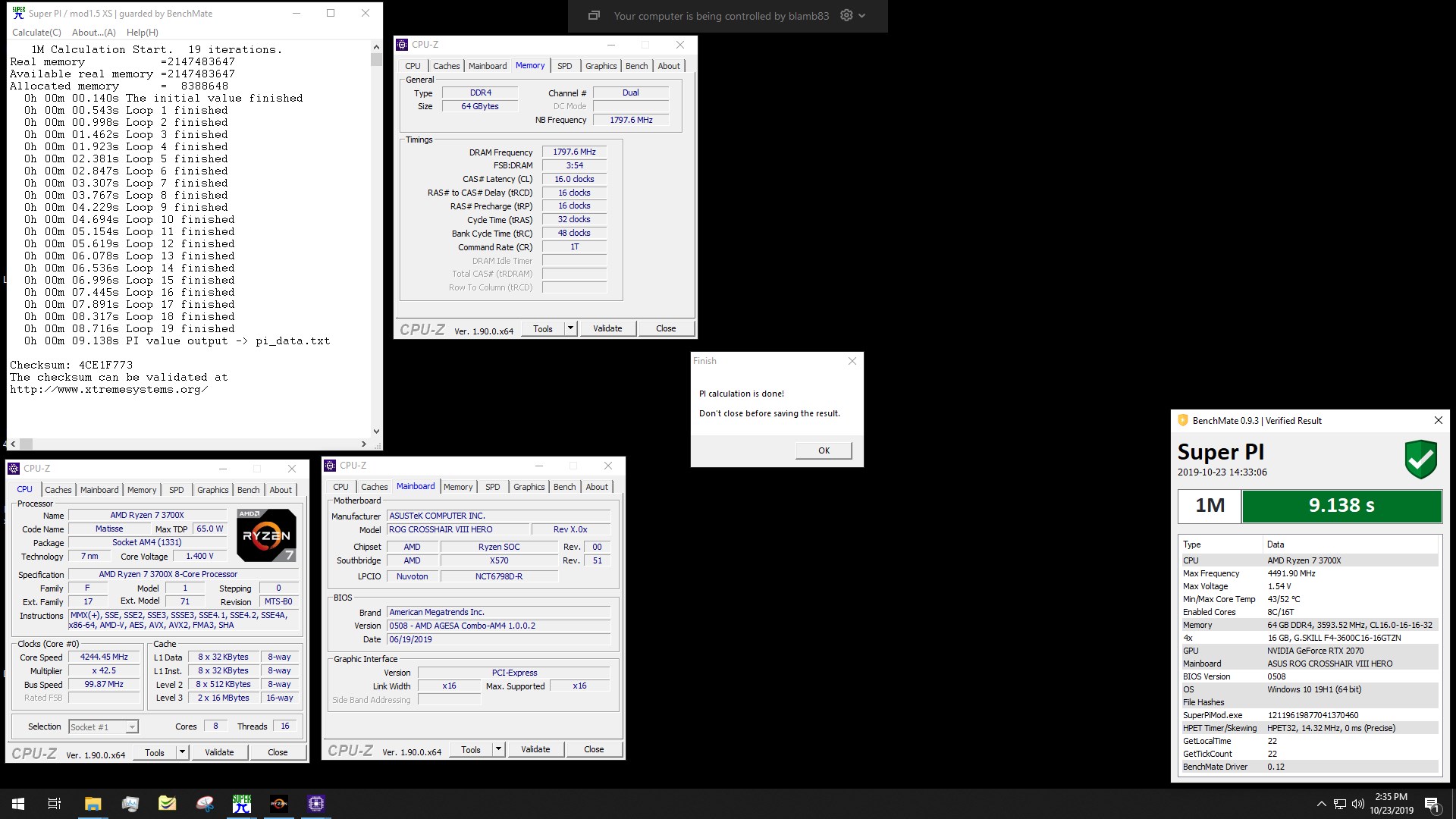Switch to Caches tab in processor CPU-Z window
Screen dimensions: 1456x819
point(58,490)
